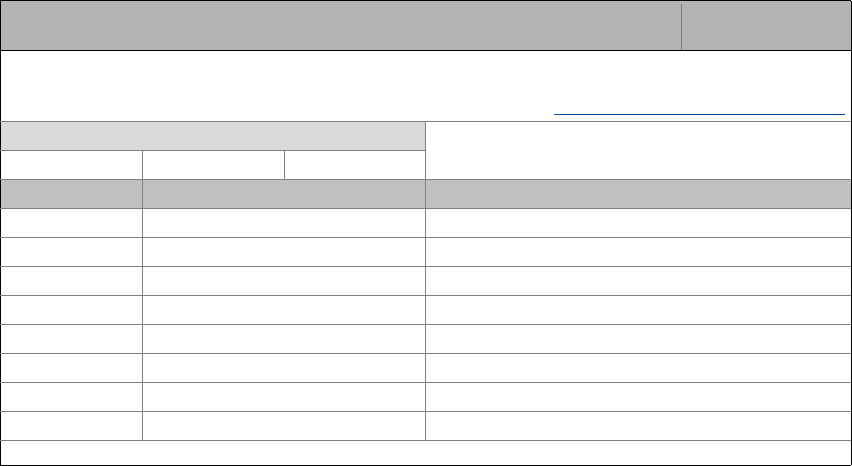The image size is (852, 466).
Task: Click first small cell under light gray bar
Action: pyautogui.click(x=72, y=165)
